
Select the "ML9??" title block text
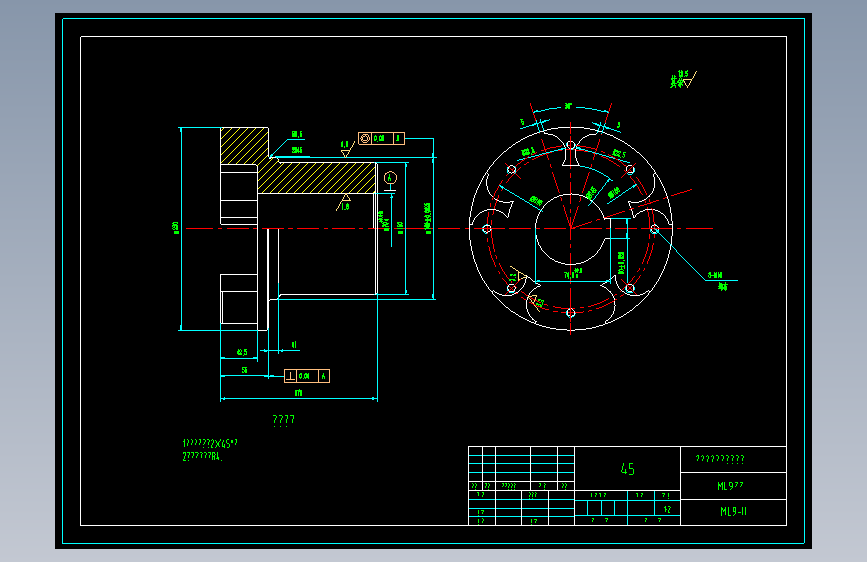[x=730, y=486]
